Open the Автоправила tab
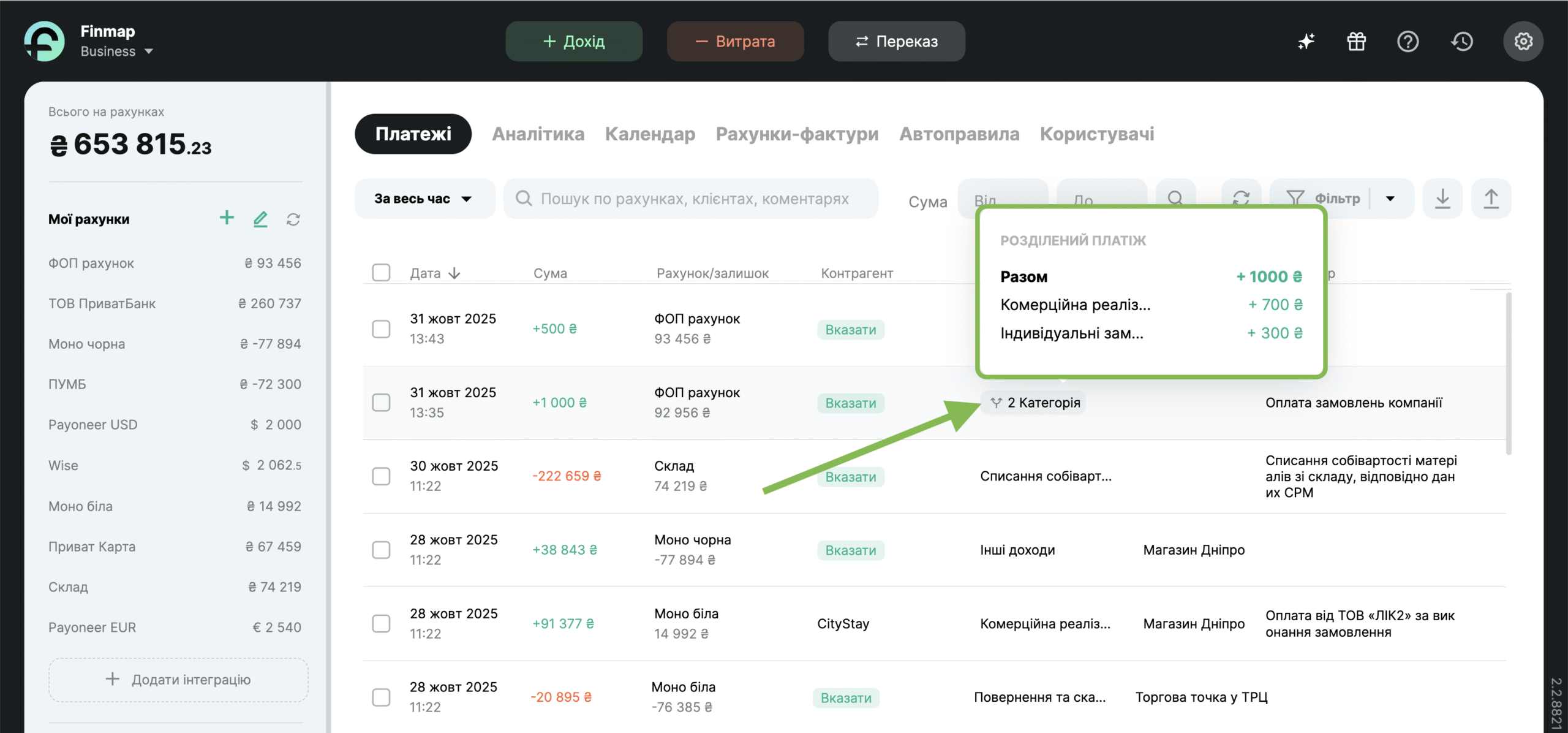This screenshot has width=1568, height=733. coord(959,134)
